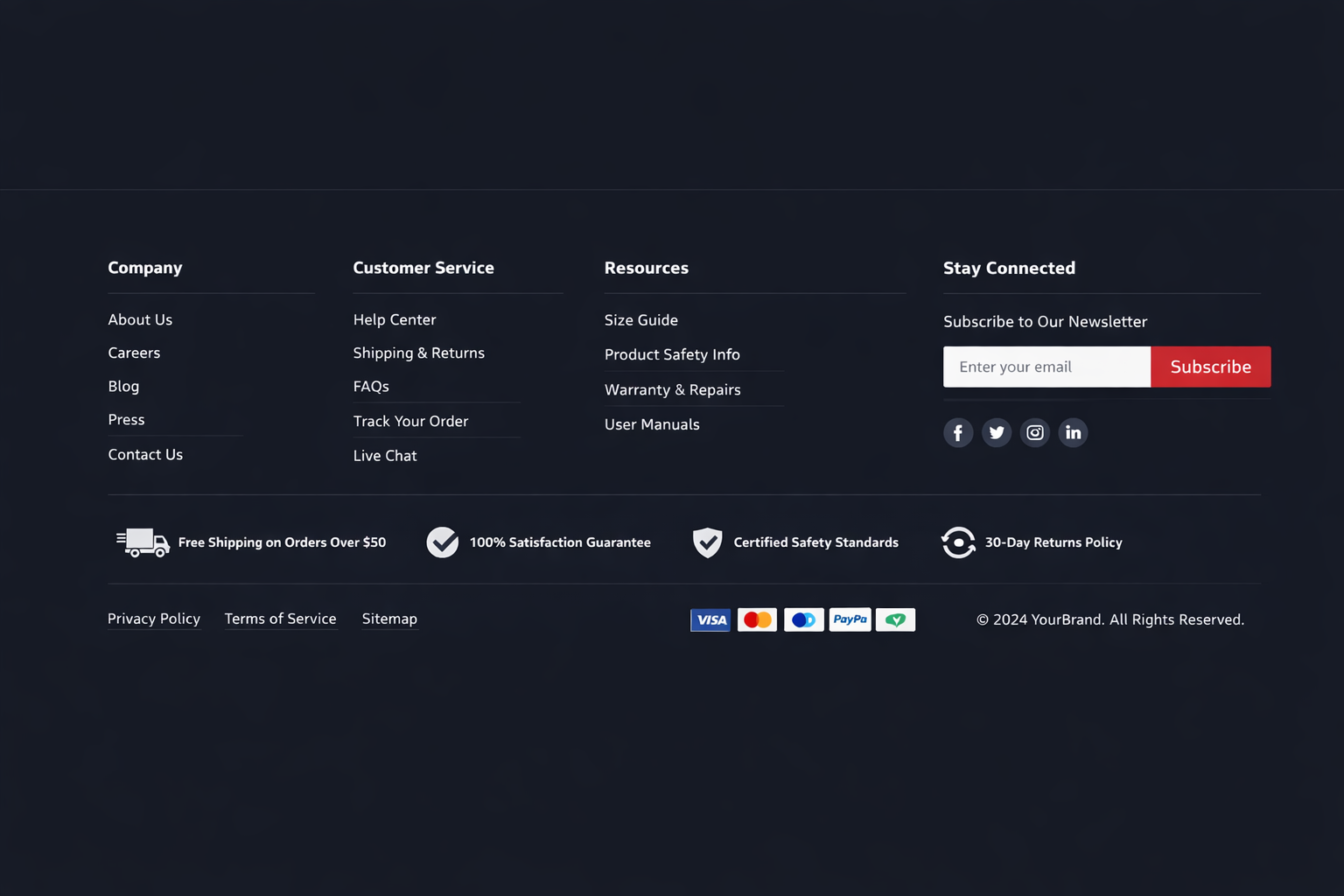Open Warranty & Repairs link

point(673,389)
